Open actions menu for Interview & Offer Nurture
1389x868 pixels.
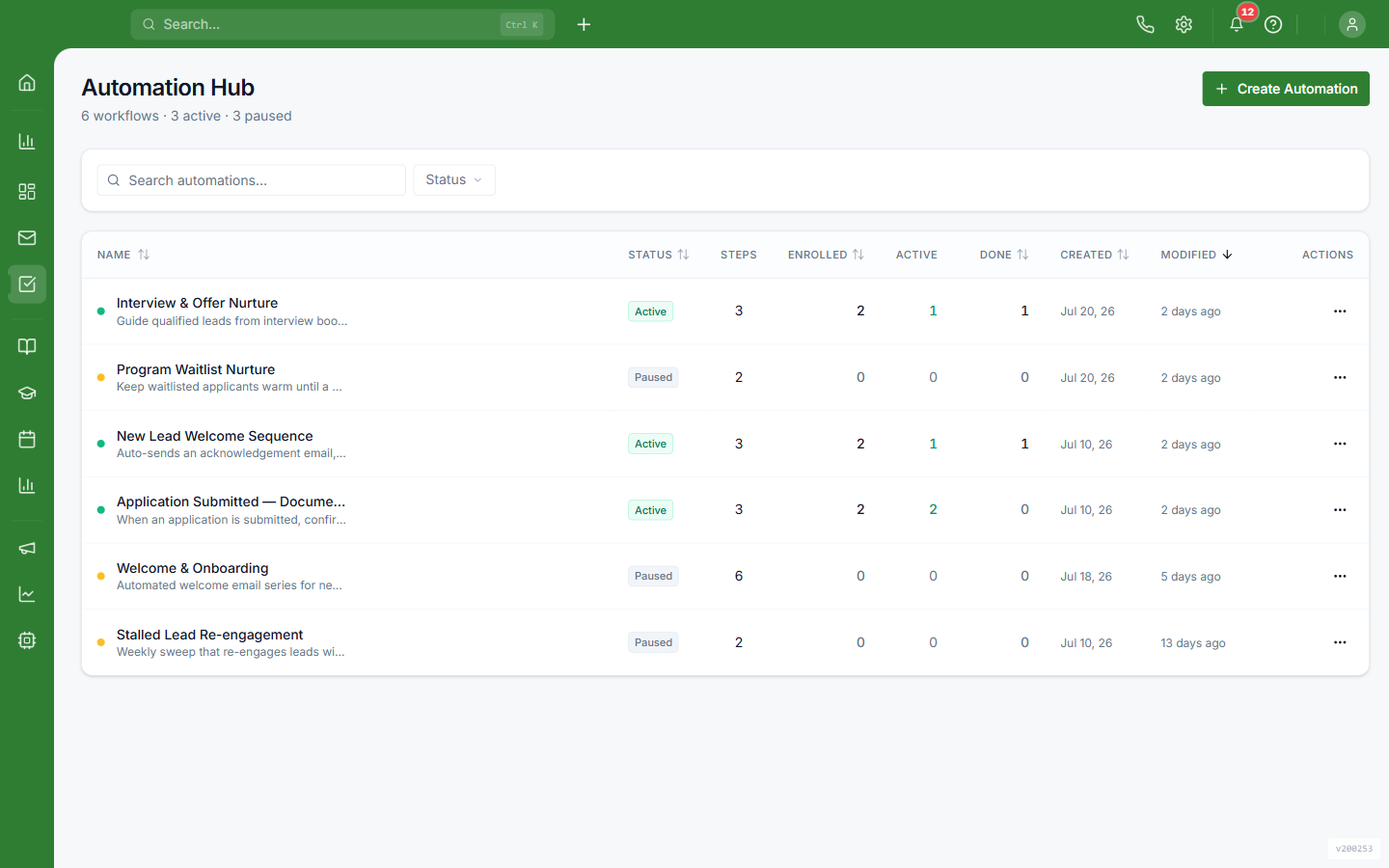(1340, 312)
